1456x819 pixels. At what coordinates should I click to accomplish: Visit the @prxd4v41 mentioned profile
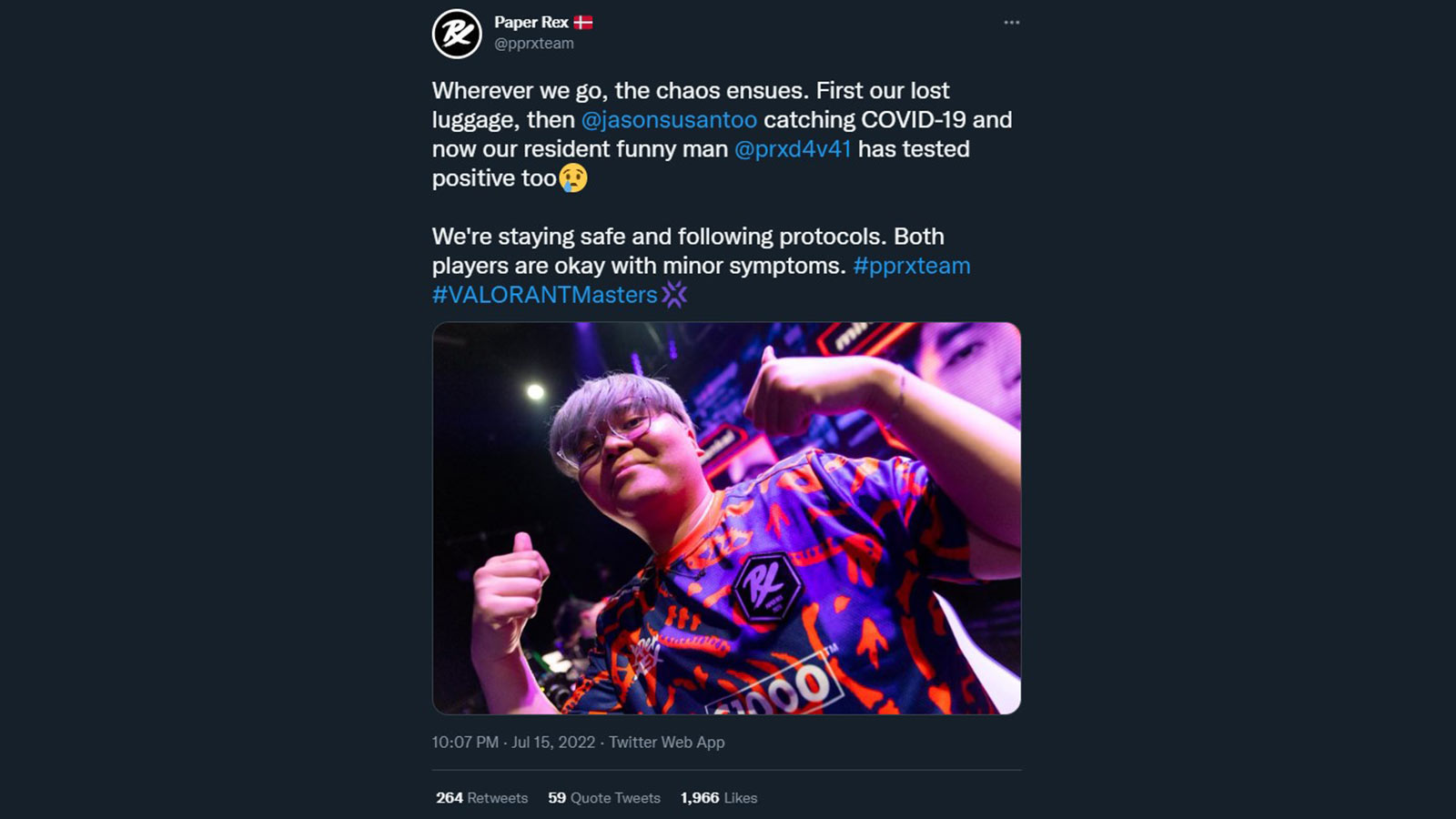coord(793,149)
